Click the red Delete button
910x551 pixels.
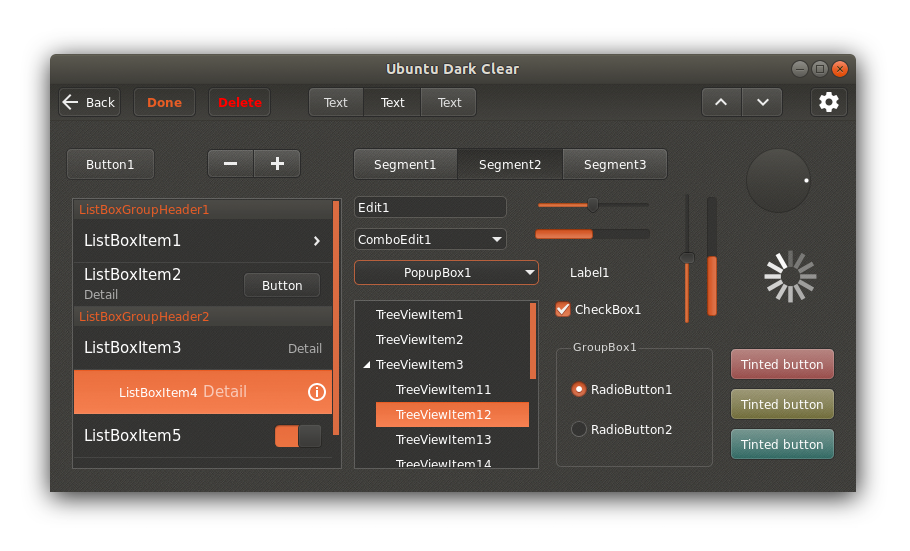tap(240, 102)
